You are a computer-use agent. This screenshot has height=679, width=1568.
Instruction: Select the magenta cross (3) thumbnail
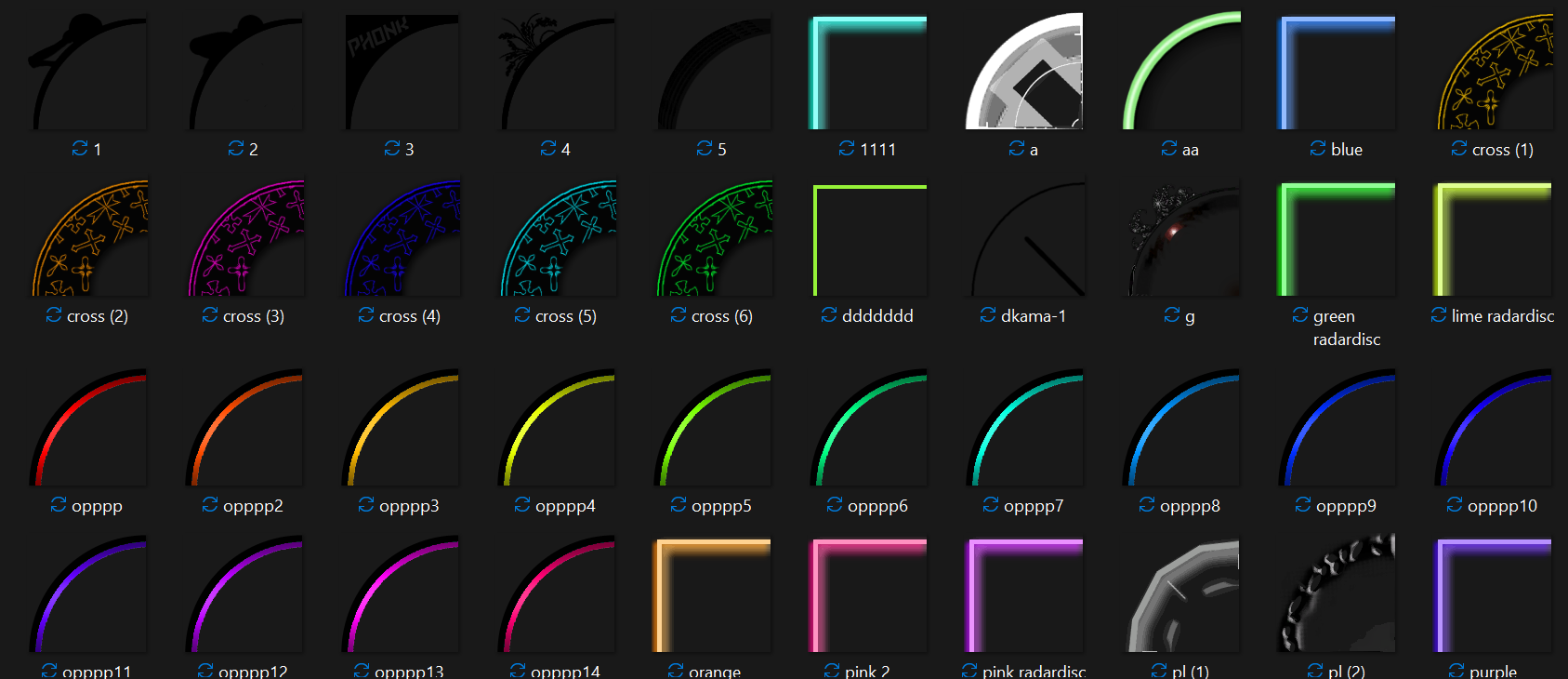[245, 239]
